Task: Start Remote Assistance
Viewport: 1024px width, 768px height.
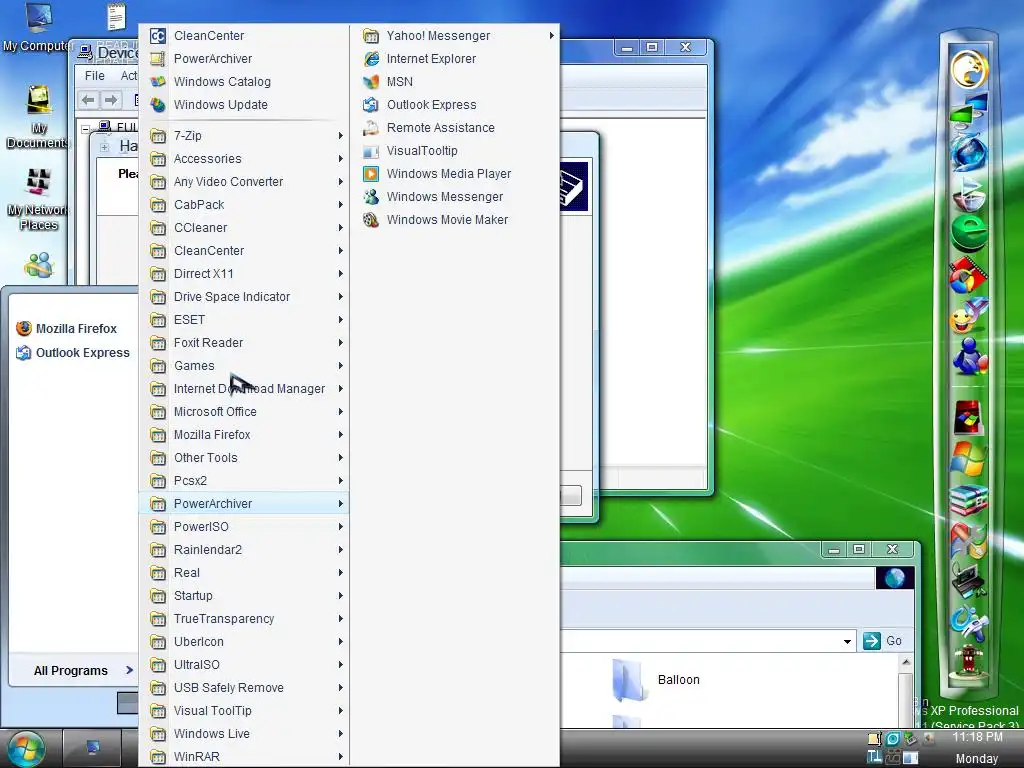Action: (456, 128)
